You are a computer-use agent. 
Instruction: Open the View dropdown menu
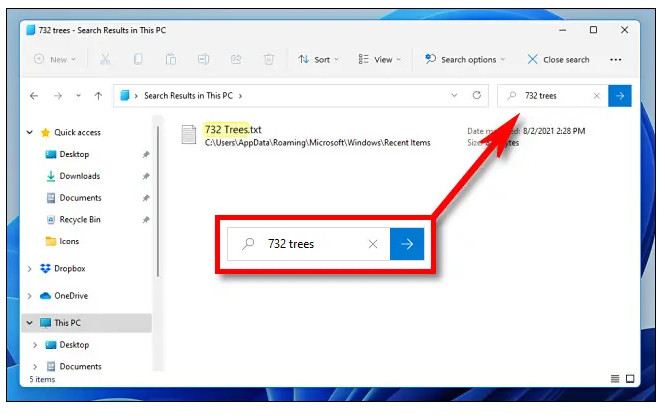pyautogui.click(x=378, y=60)
